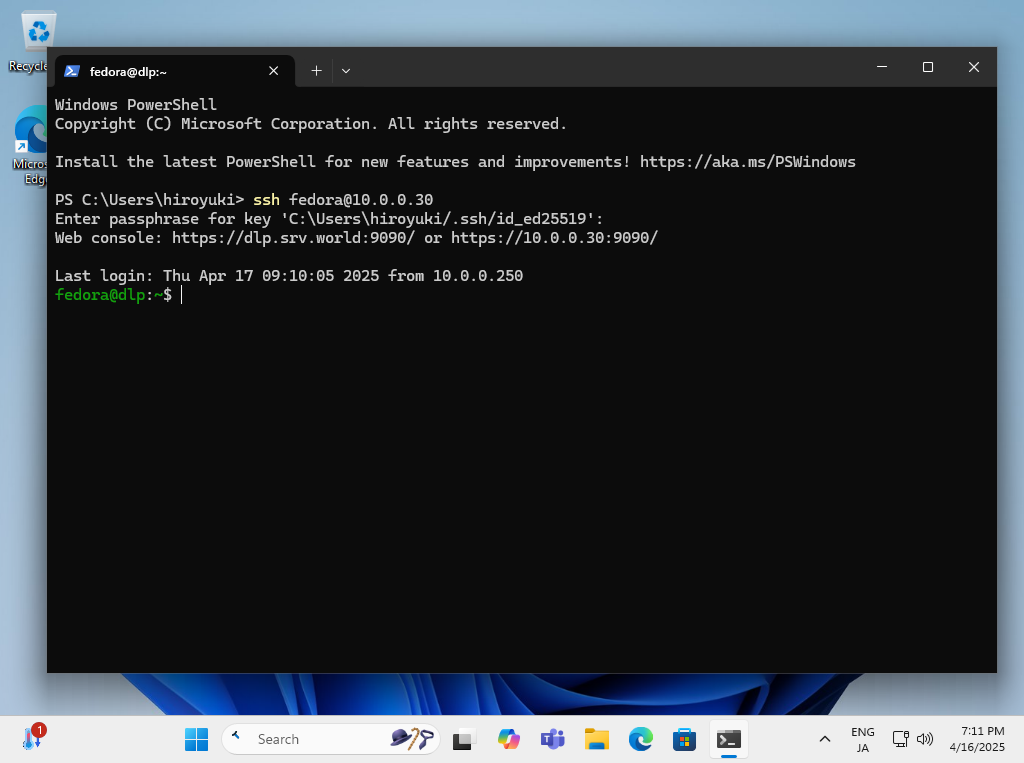Screen dimensions: 1024x763
Task: Open Microsoft Edge from the taskbar
Action: pyautogui.click(x=641, y=739)
